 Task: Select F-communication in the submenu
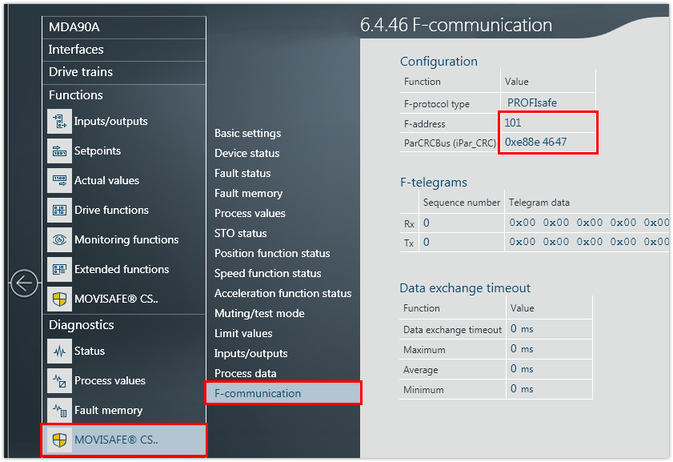pyautogui.click(x=257, y=393)
